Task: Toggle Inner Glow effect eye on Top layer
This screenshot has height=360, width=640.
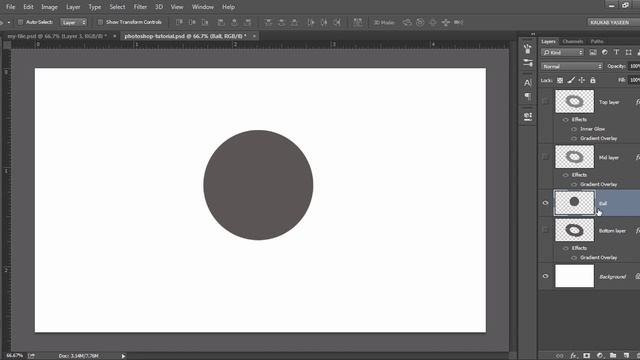Action: coord(574,129)
